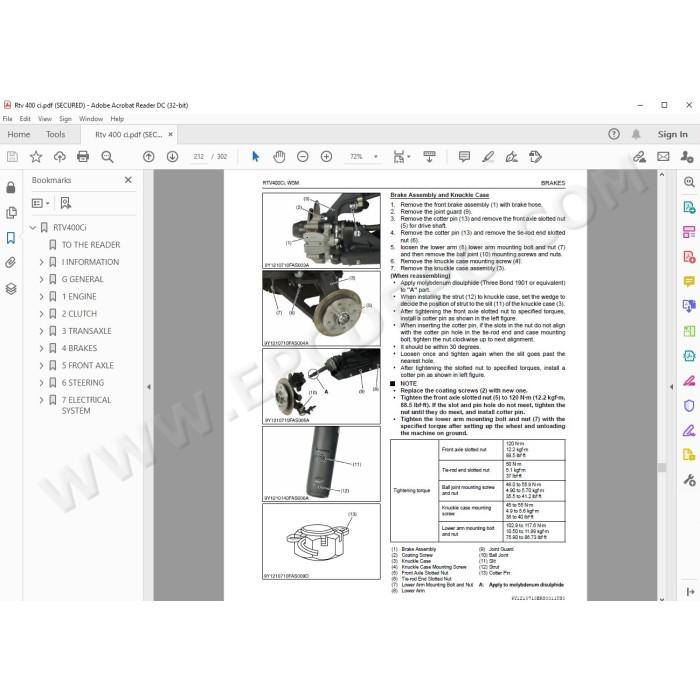Screen dimensions: 700x700
Task: Open the Sign document pen icon
Action: (x=512, y=157)
